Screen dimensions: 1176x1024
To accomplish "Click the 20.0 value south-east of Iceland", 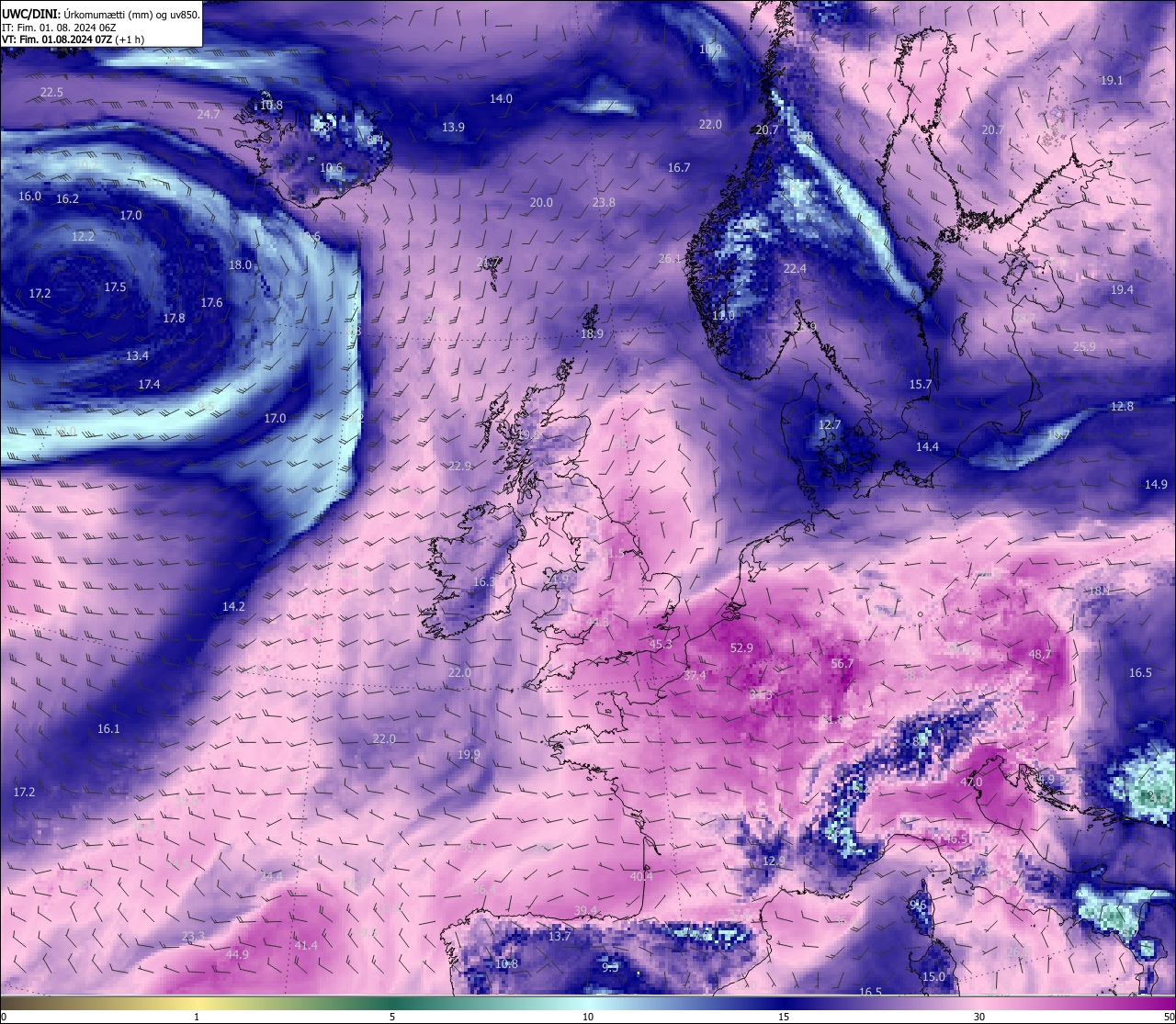I will 541,203.
